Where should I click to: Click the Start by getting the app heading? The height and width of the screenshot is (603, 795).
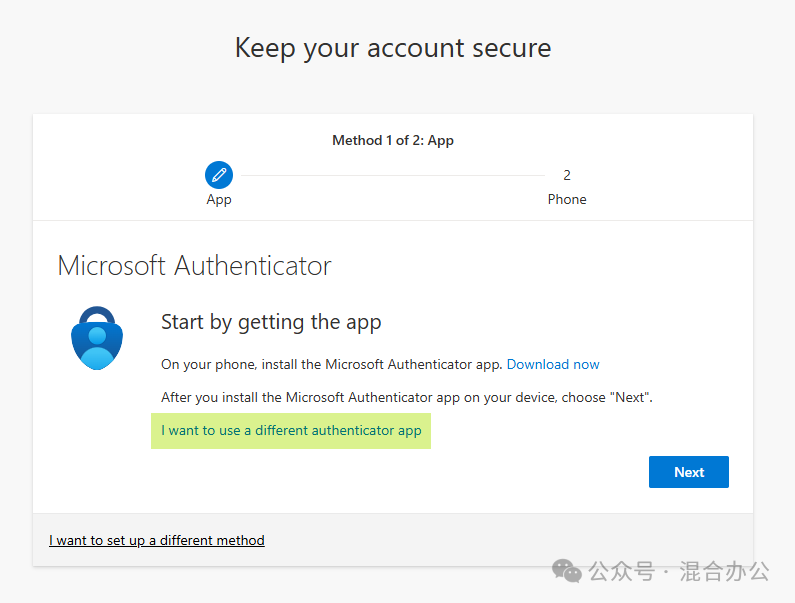271,323
